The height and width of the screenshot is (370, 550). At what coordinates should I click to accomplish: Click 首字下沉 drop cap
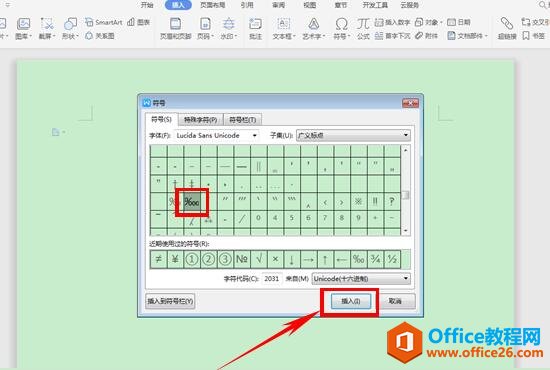(x=392, y=36)
